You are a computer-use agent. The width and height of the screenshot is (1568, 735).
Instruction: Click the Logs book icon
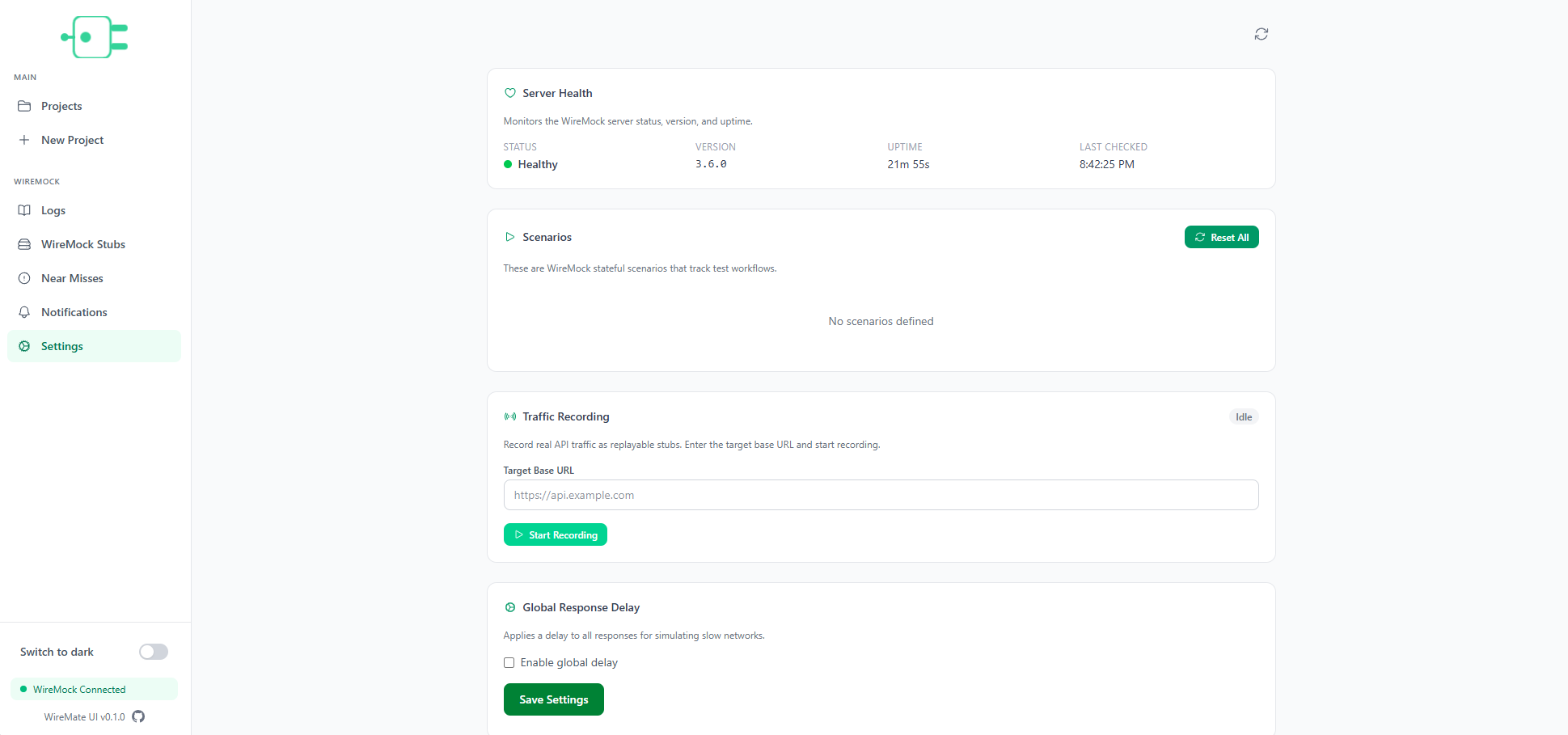pos(24,210)
